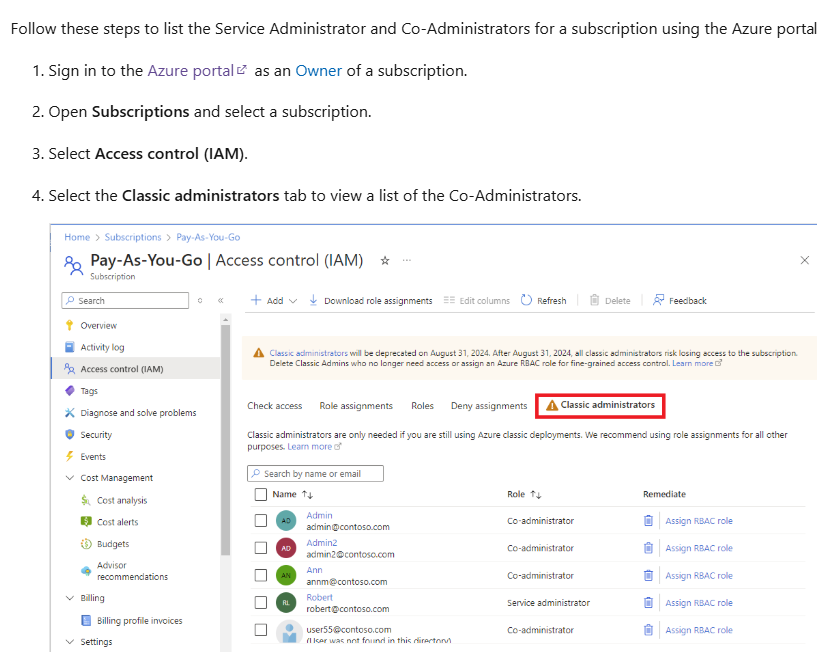Check the box for Robert row

point(261,602)
